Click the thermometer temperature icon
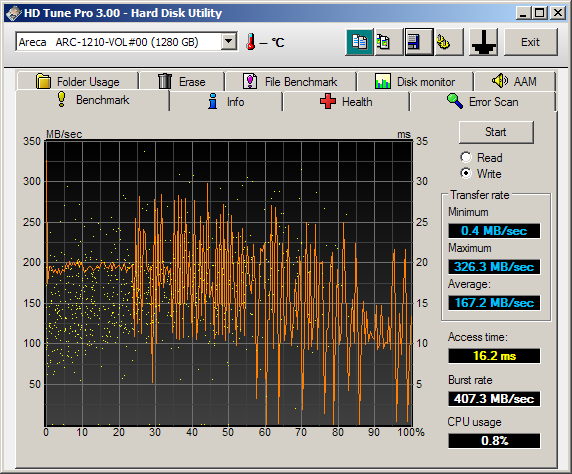This screenshot has height=474, width=572. click(x=251, y=42)
